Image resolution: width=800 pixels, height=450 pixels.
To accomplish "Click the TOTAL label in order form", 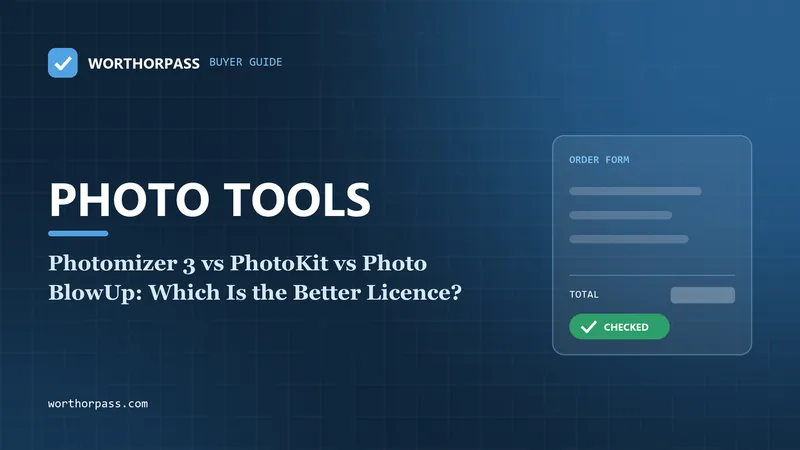I will pos(584,294).
